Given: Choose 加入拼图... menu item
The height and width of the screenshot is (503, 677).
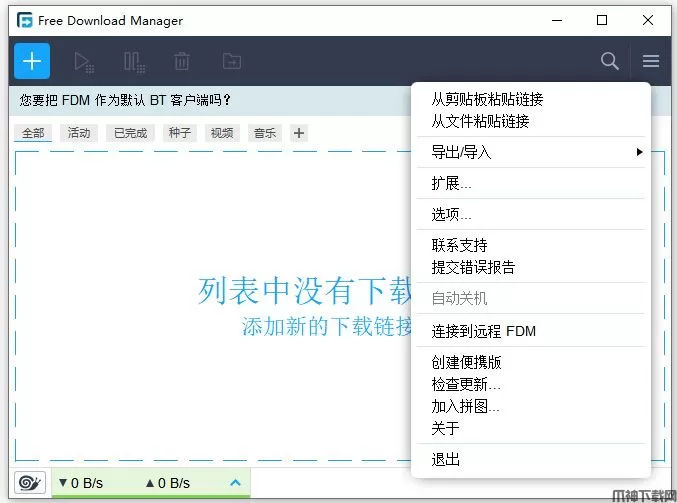Looking at the screenshot, I should 465,406.
